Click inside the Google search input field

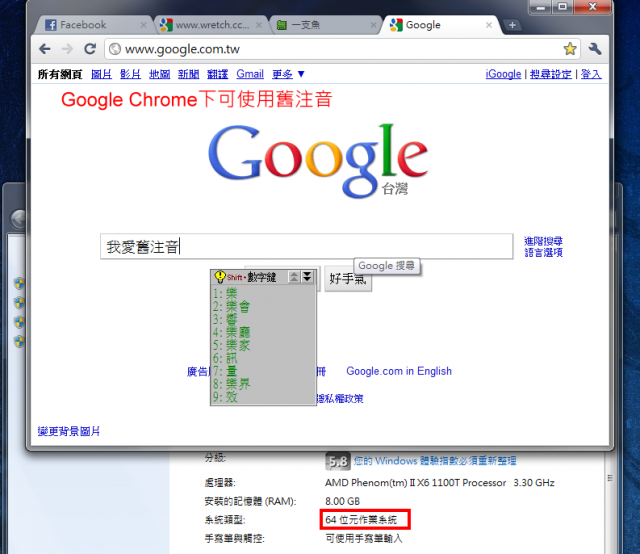pos(306,247)
